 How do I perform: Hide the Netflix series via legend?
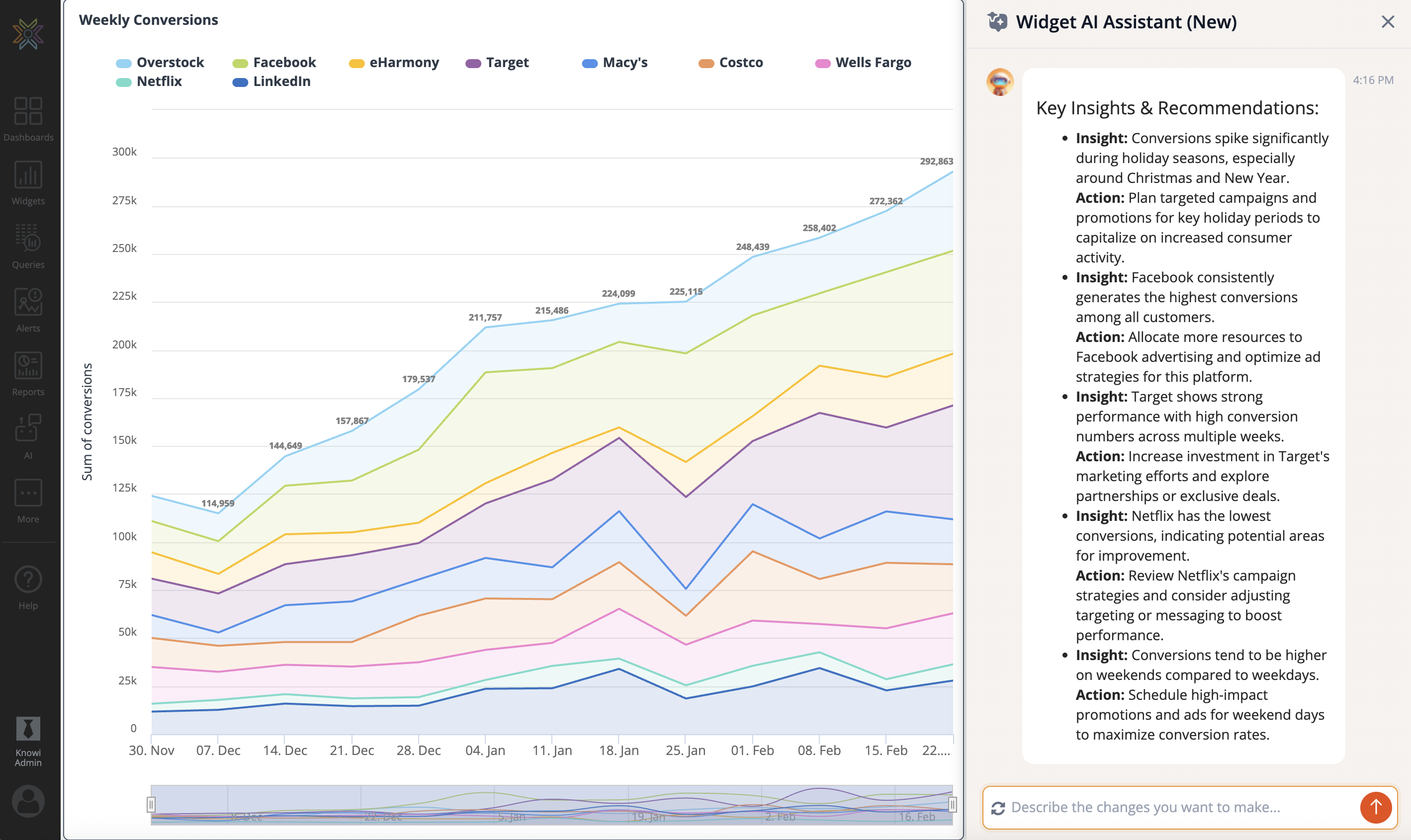click(159, 82)
